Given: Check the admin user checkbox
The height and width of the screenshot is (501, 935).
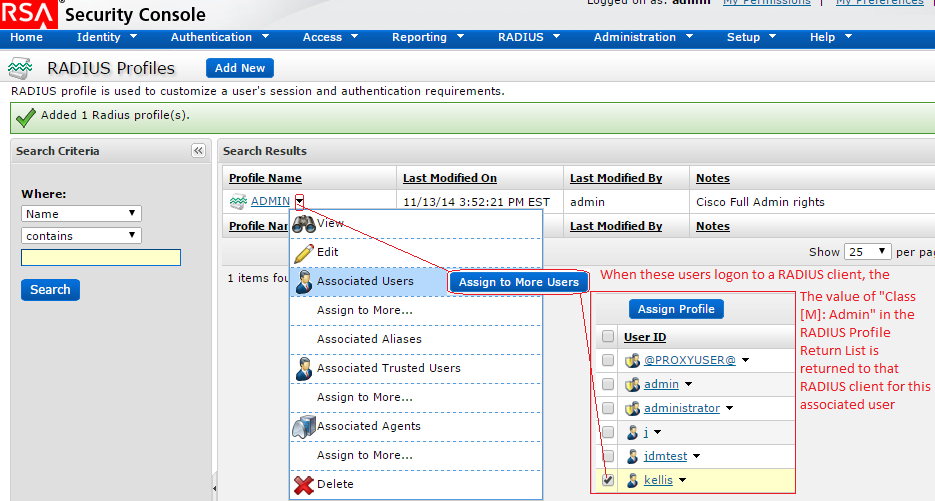Looking at the screenshot, I should point(608,384).
